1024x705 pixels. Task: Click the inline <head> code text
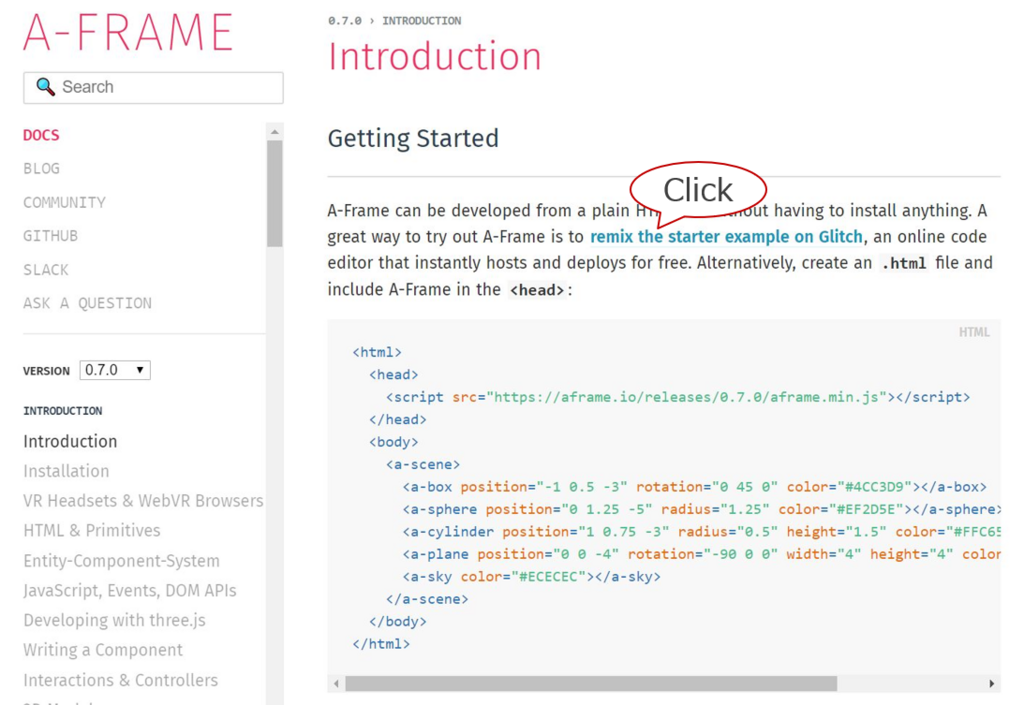tap(537, 290)
